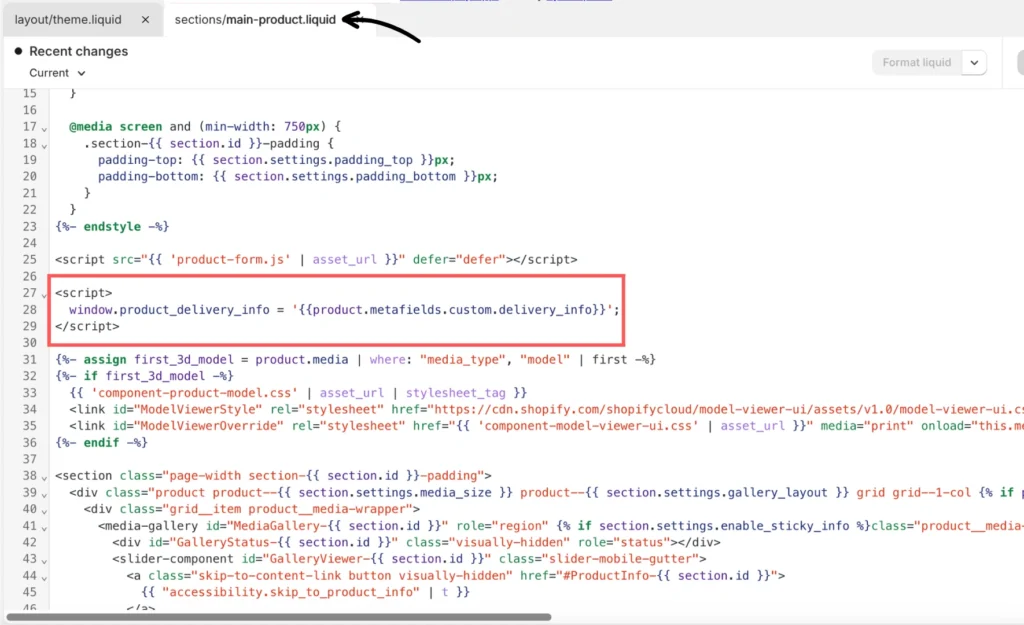The width and height of the screenshot is (1024, 625).
Task: Collapse the @media block at line 17
Action: pyautogui.click(x=45, y=128)
